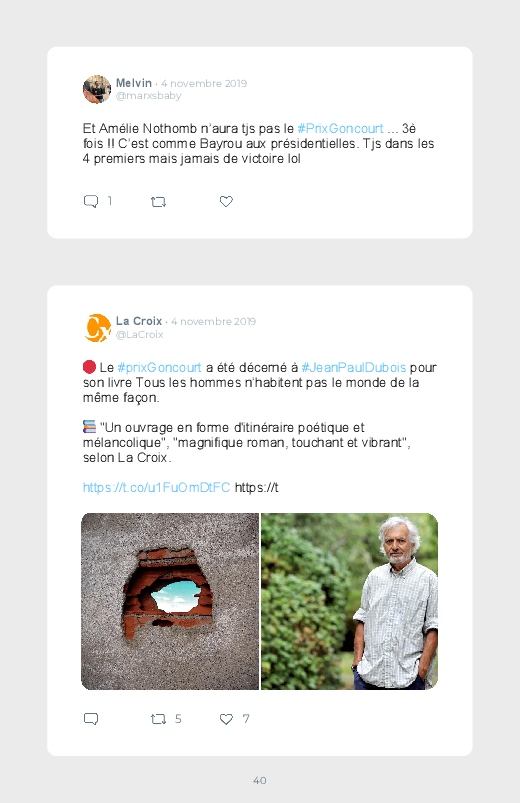The width and height of the screenshot is (520, 803).
Task: Follow the t.co/u1FuOmDtFC link
Action: tap(156, 488)
